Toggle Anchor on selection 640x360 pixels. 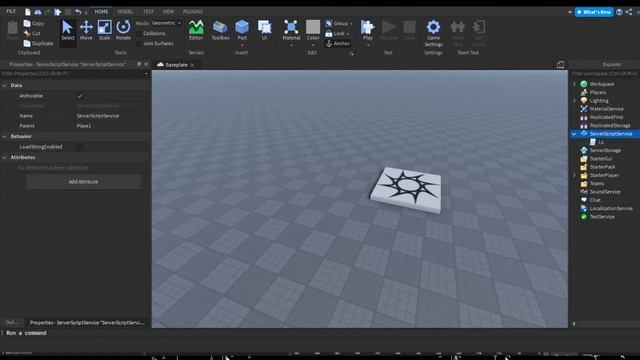tap(338, 43)
